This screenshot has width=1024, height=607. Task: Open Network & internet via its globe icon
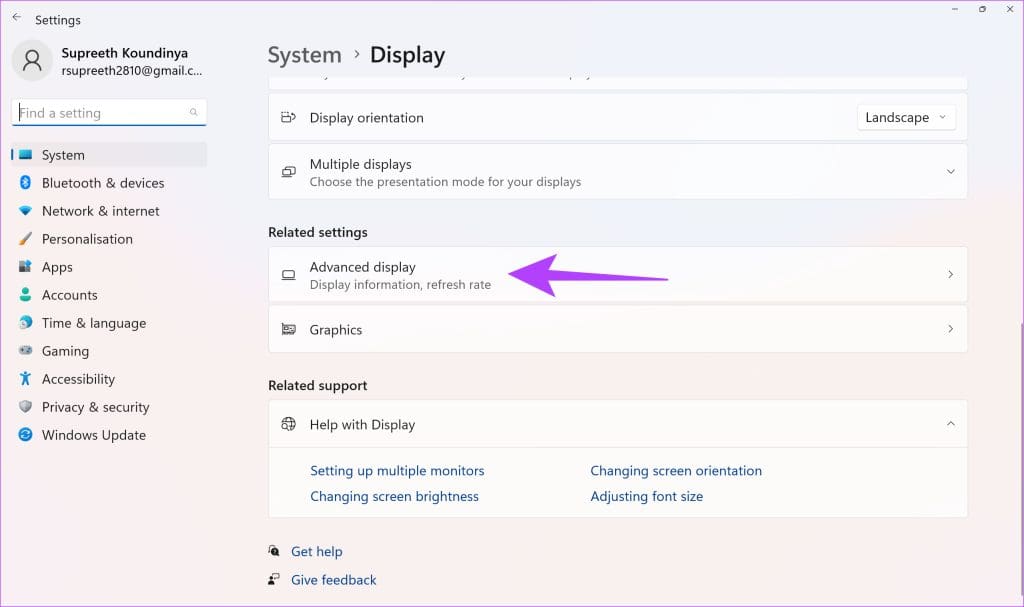pos(24,211)
